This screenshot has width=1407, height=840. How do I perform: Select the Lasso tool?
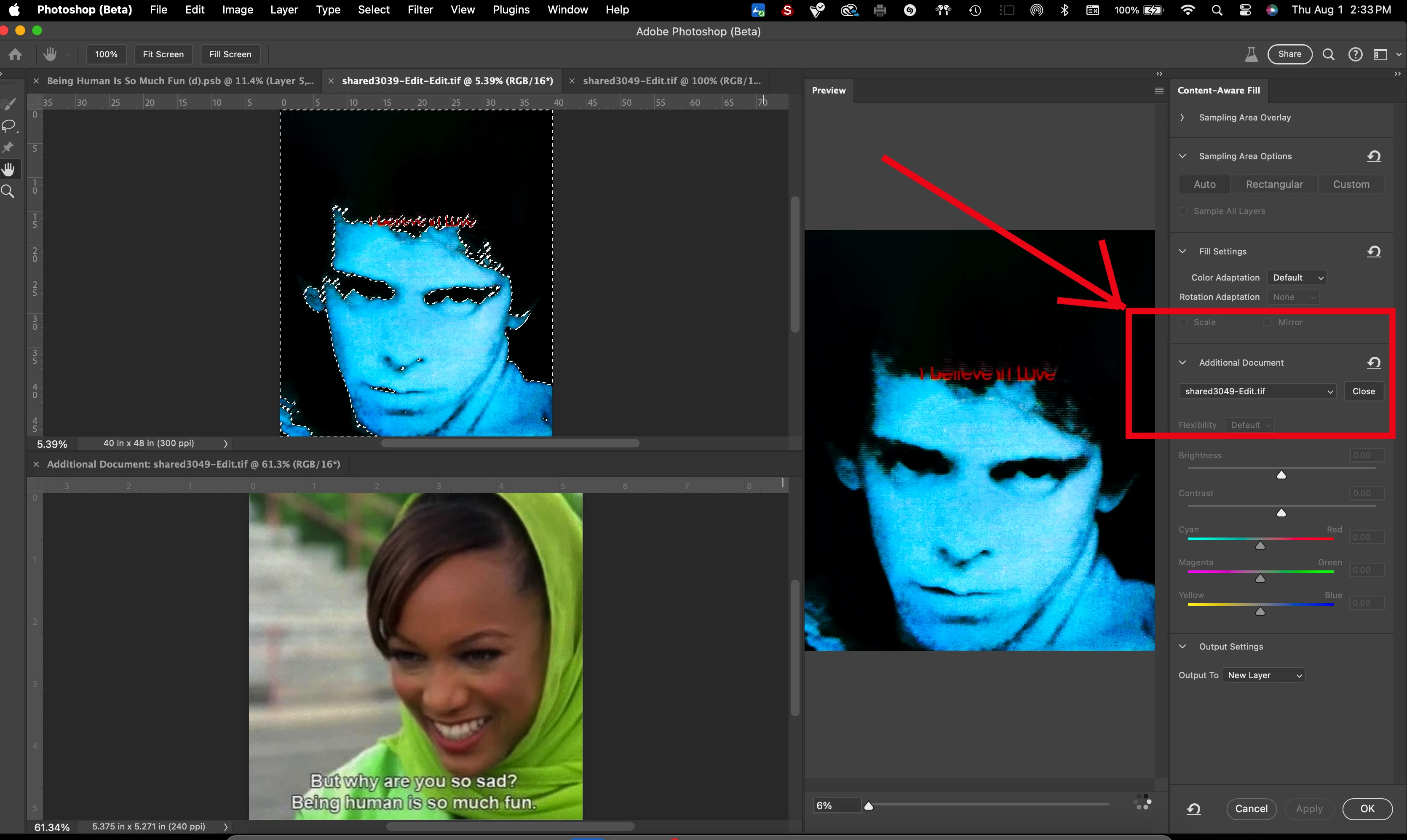tap(9, 126)
